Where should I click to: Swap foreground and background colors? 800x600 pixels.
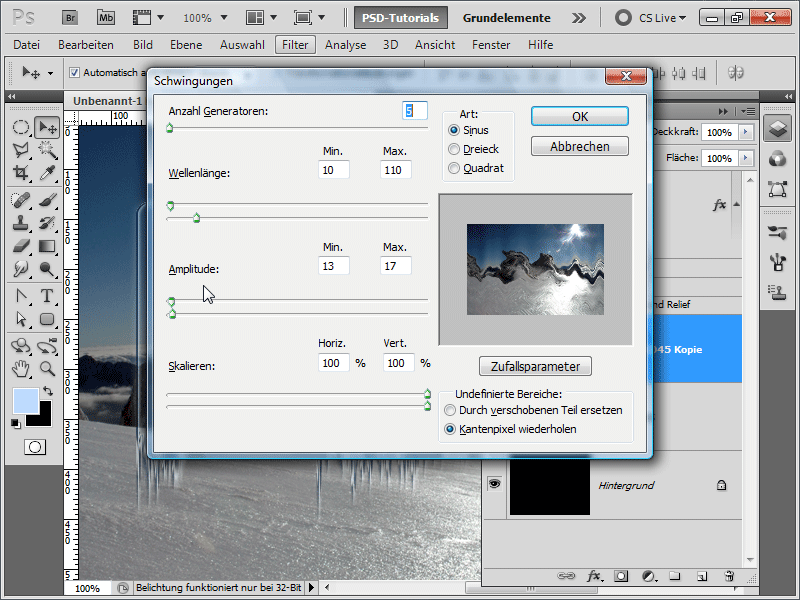pos(48,391)
